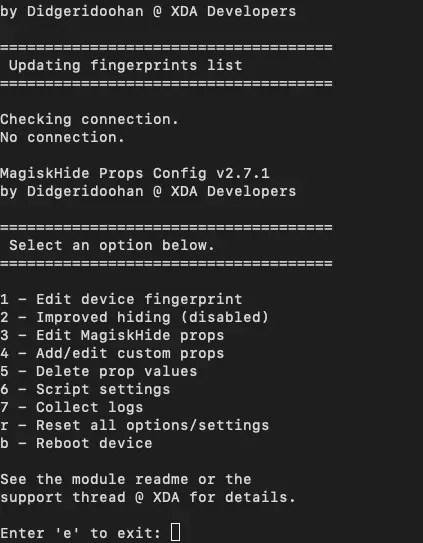Click the separator line above "Select an option"

click(166, 228)
